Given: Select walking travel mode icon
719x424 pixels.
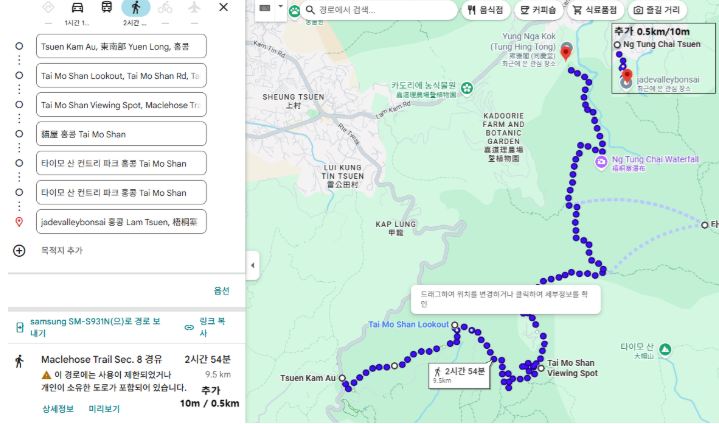Looking at the screenshot, I should pyautogui.click(x=136, y=7).
